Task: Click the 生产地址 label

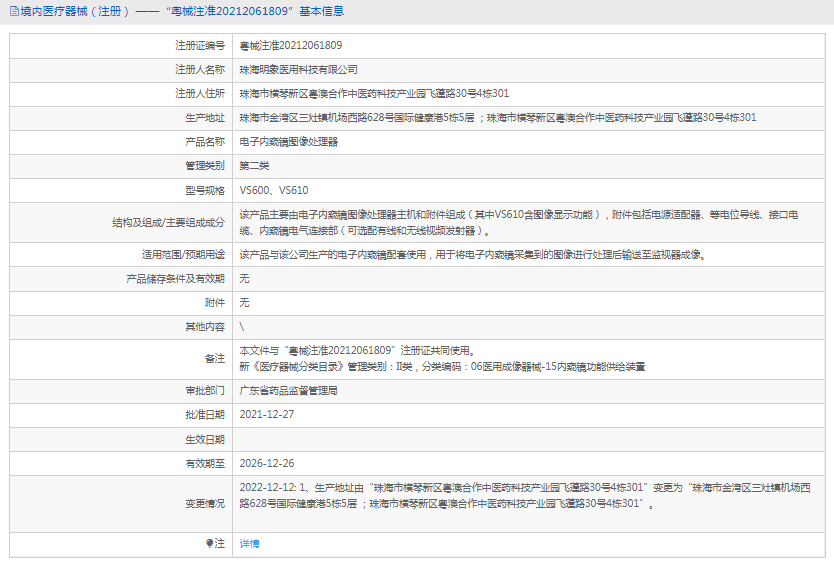Action: [x=205, y=118]
